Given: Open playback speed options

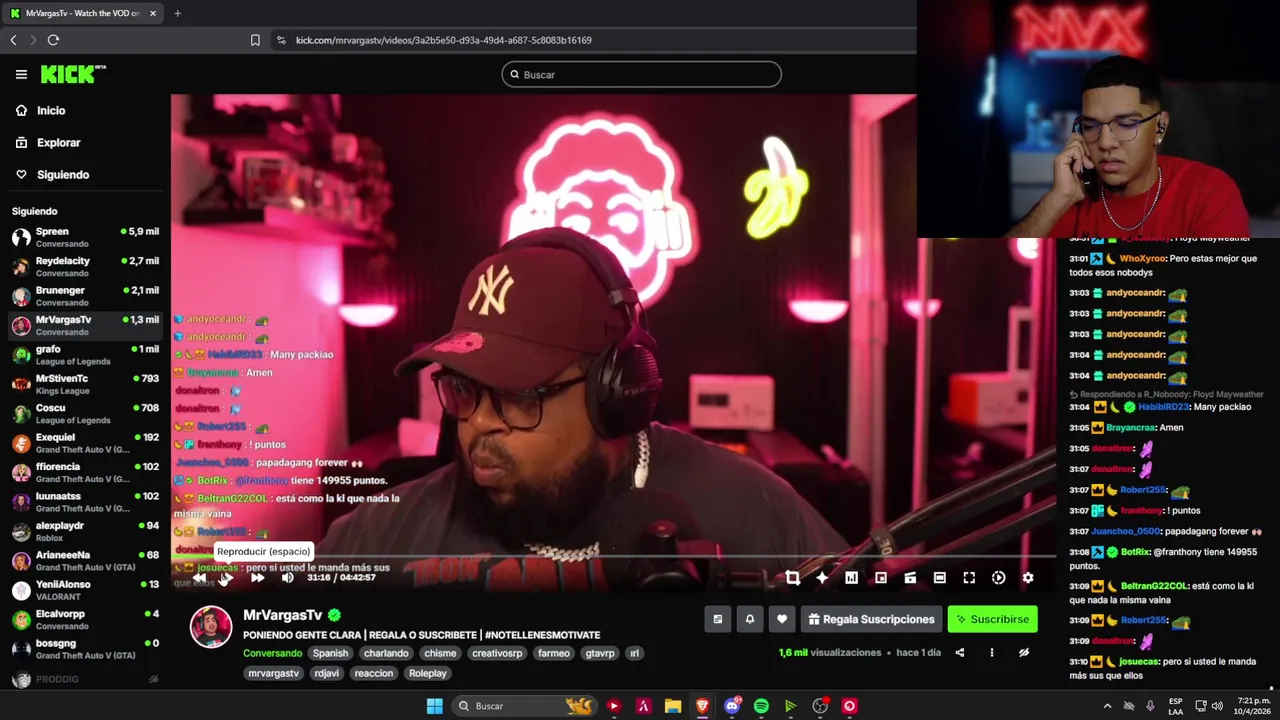Looking at the screenshot, I should pyautogui.click(x=998, y=577).
